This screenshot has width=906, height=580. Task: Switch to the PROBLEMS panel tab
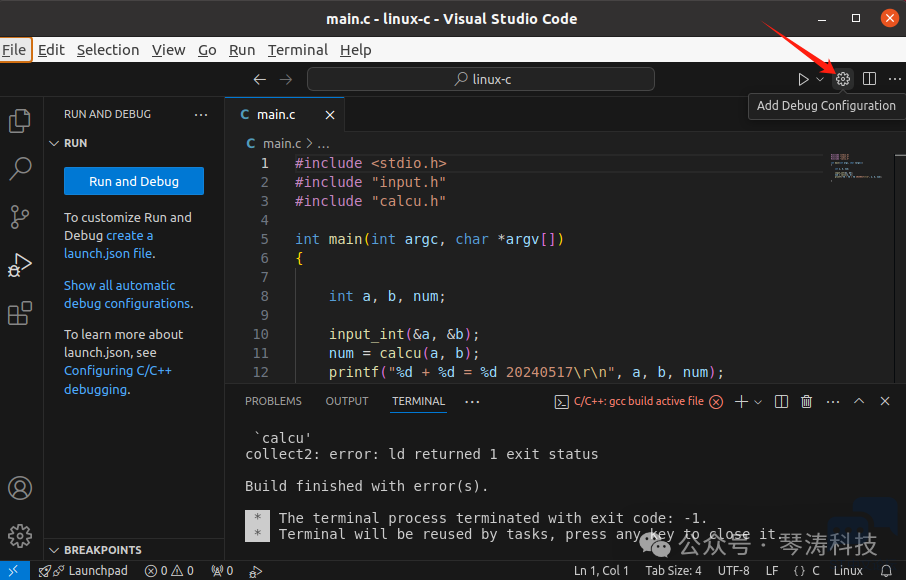point(273,401)
